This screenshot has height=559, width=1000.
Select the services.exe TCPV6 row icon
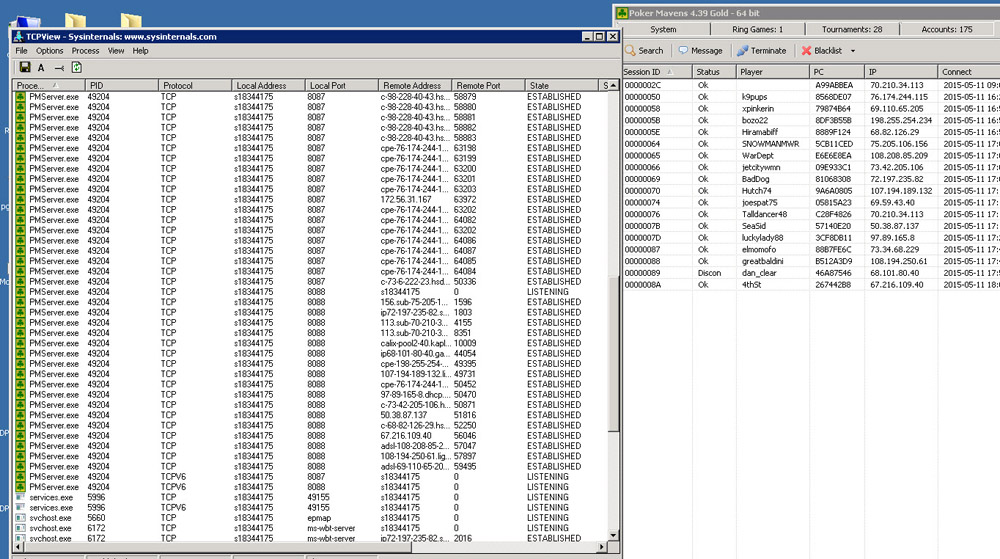pyautogui.click(x=20, y=508)
